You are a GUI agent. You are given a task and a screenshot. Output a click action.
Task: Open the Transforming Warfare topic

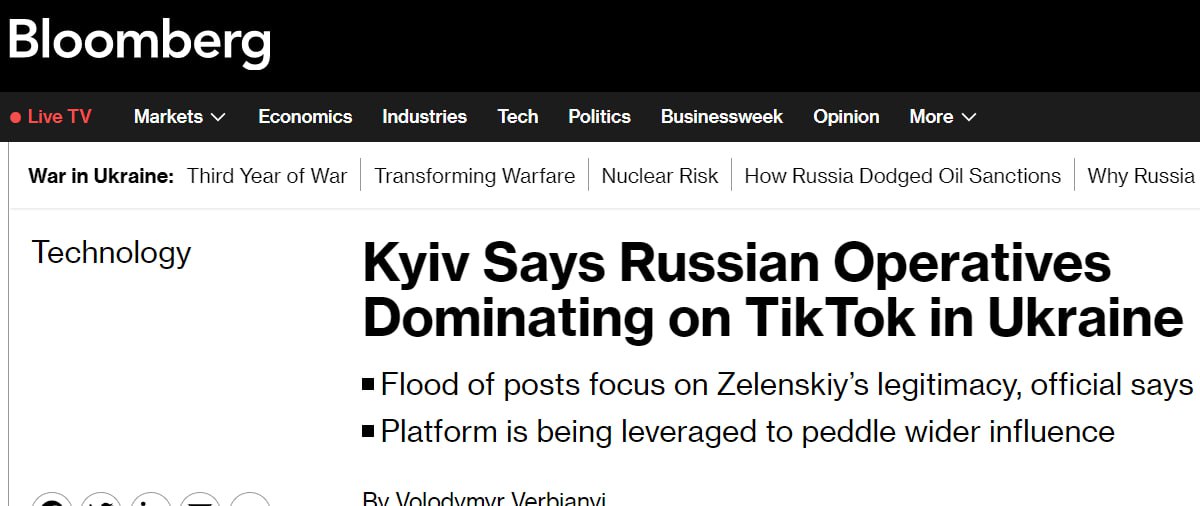point(475,176)
